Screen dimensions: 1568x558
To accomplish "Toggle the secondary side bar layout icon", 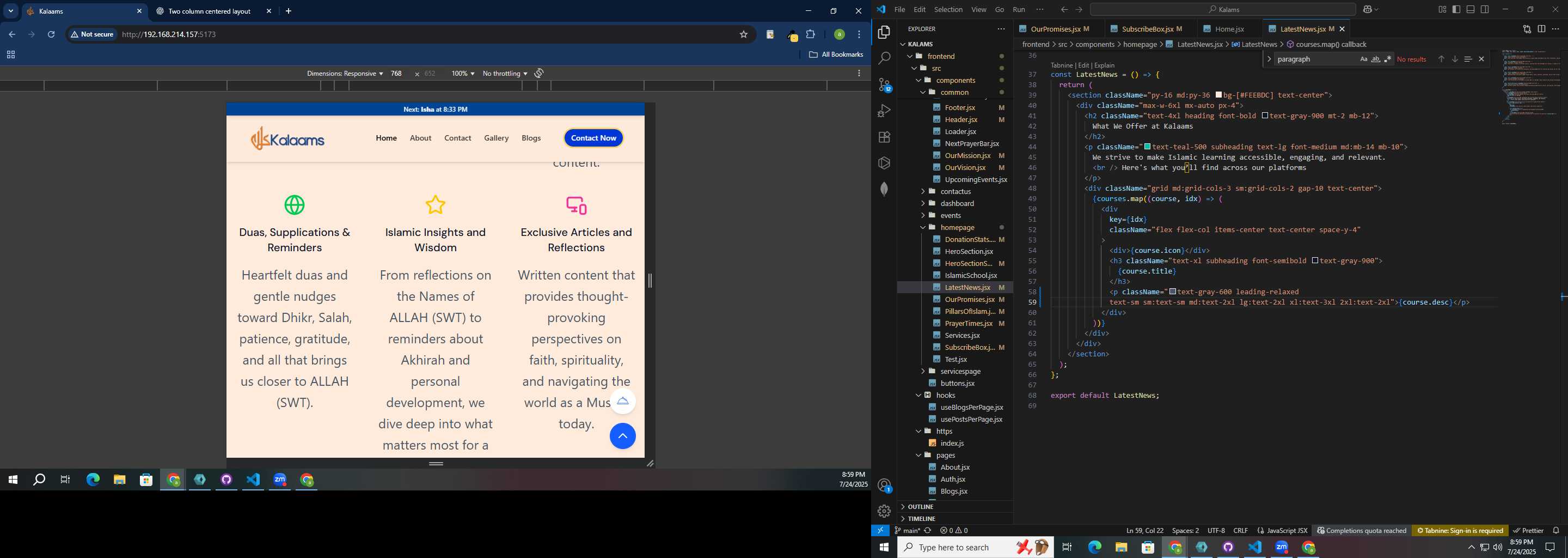I will pyautogui.click(x=1485, y=9).
